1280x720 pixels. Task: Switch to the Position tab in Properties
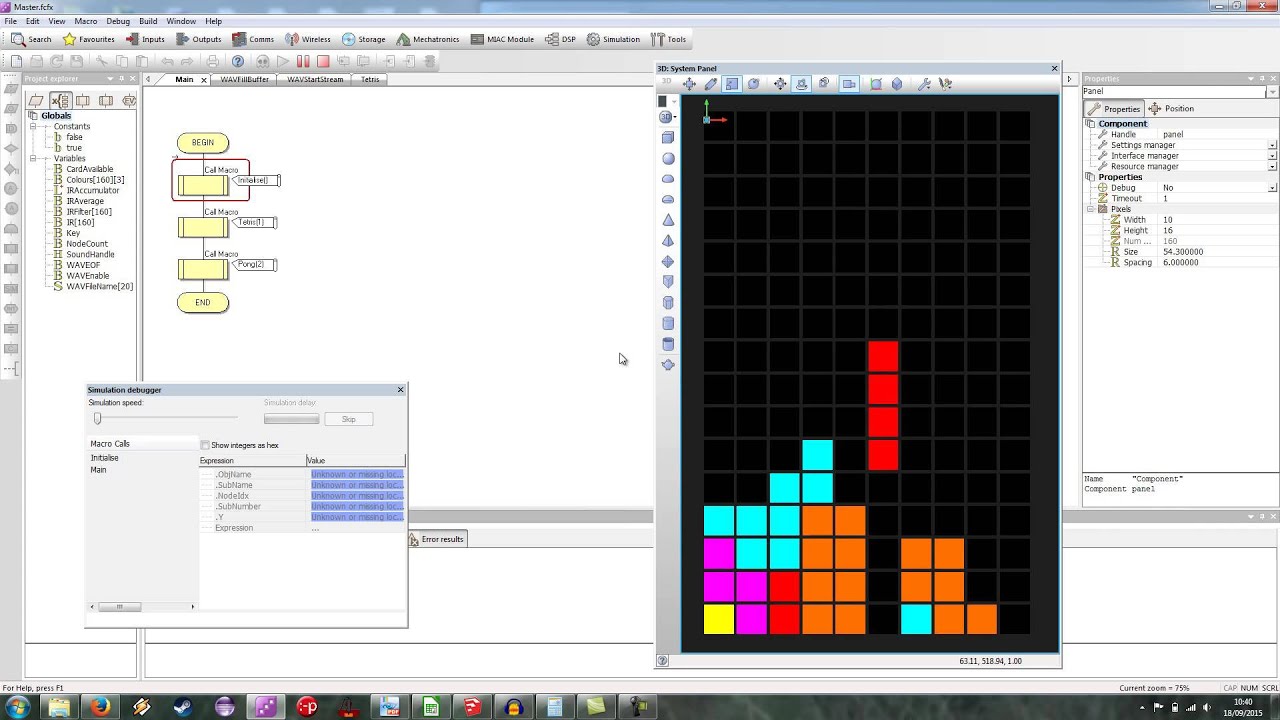click(x=1171, y=108)
